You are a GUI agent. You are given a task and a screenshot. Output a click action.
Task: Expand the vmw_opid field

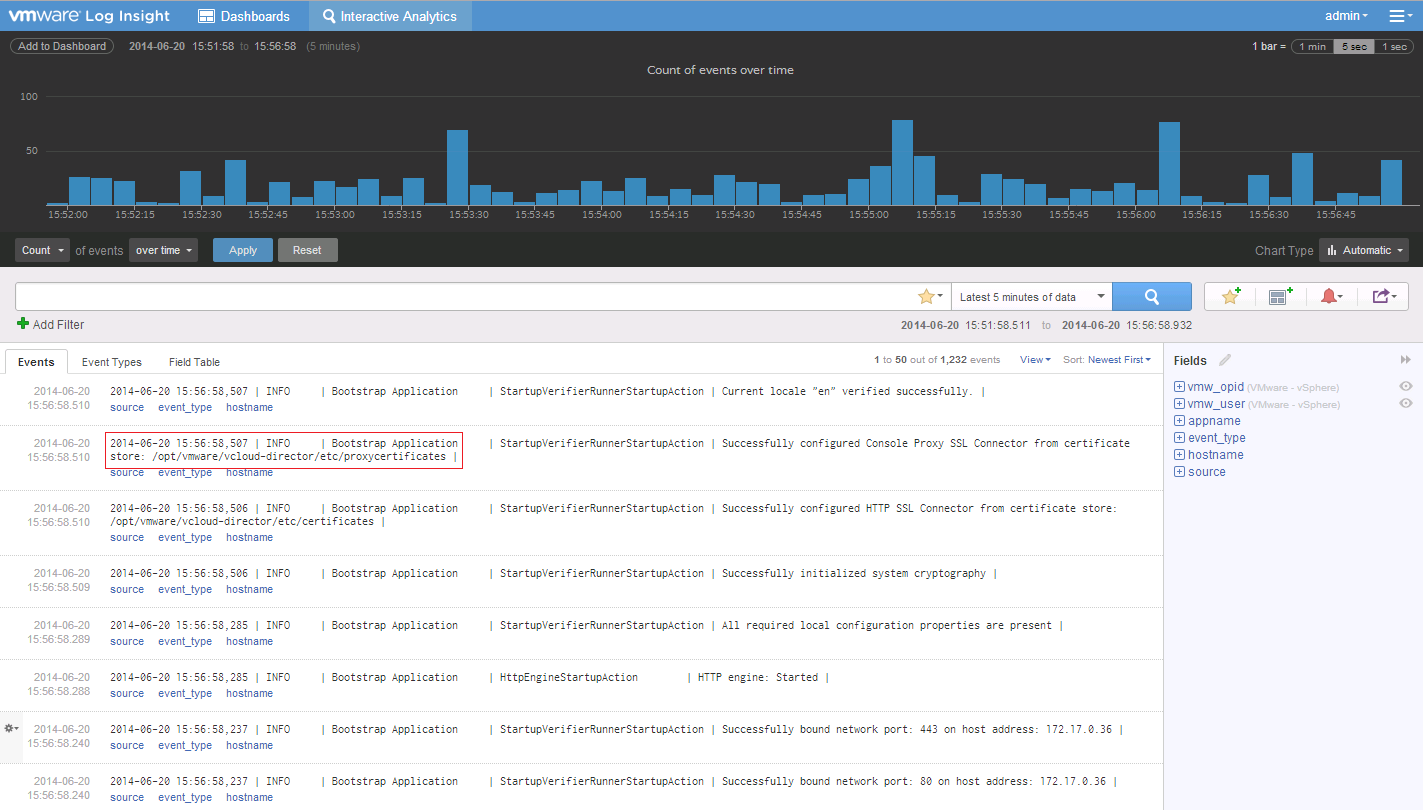tap(1179, 387)
